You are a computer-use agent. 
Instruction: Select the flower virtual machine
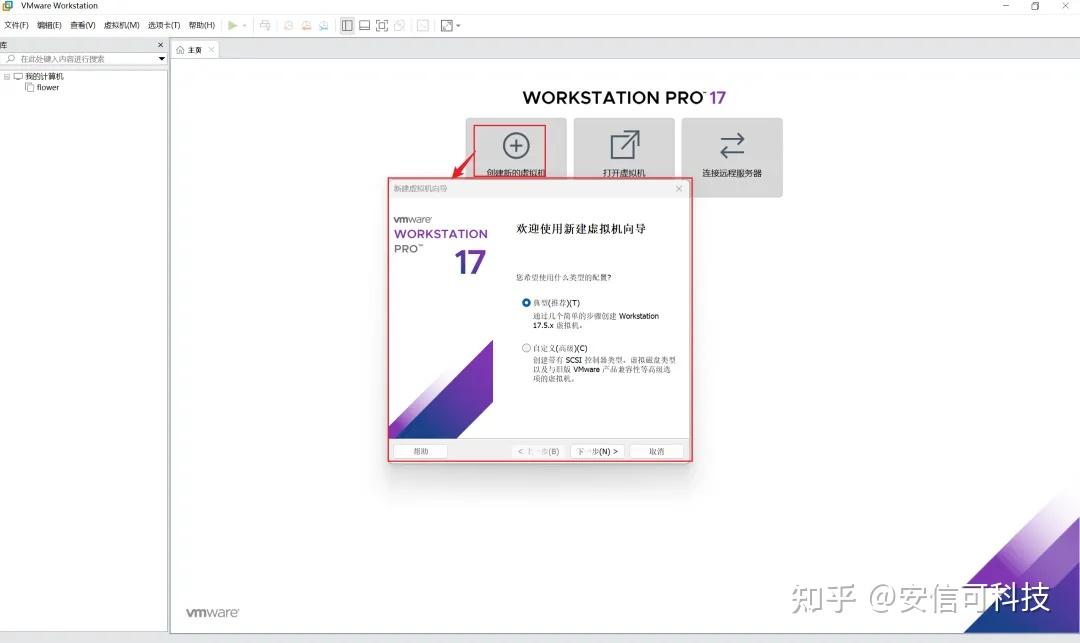click(x=48, y=87)
